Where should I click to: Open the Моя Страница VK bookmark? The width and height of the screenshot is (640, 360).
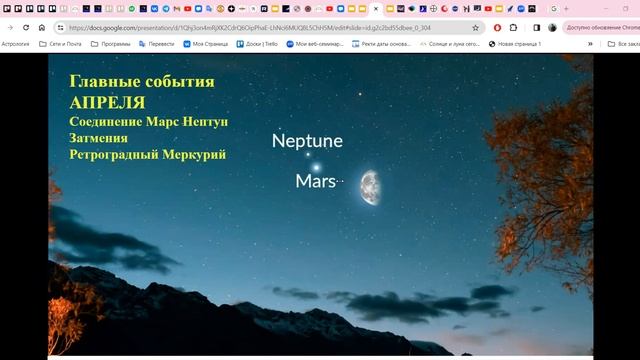206,44
